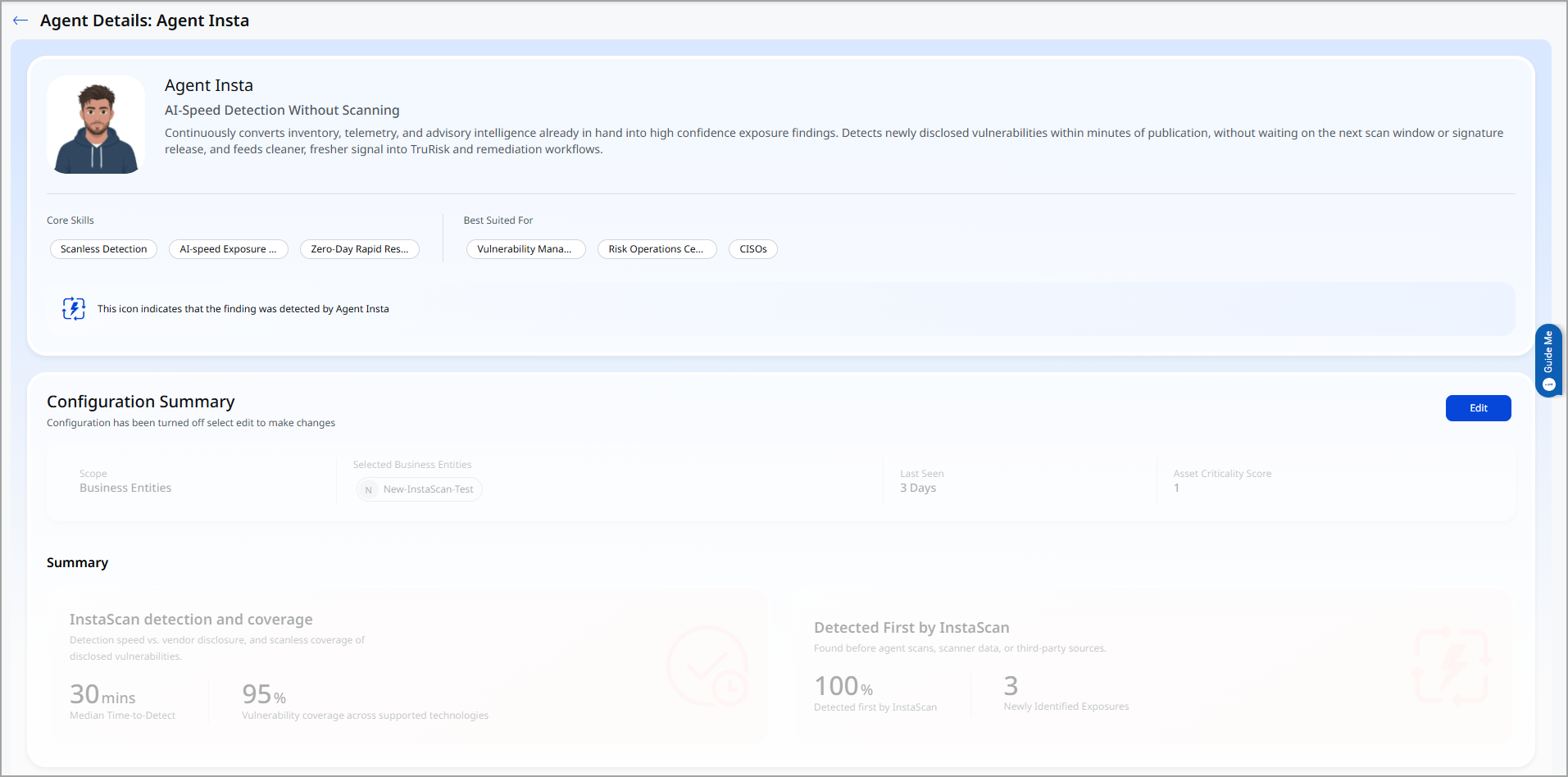Click the 'Best Suited For' label
The height and width of the screenshot is (777, 1568).
click(498, 220)
